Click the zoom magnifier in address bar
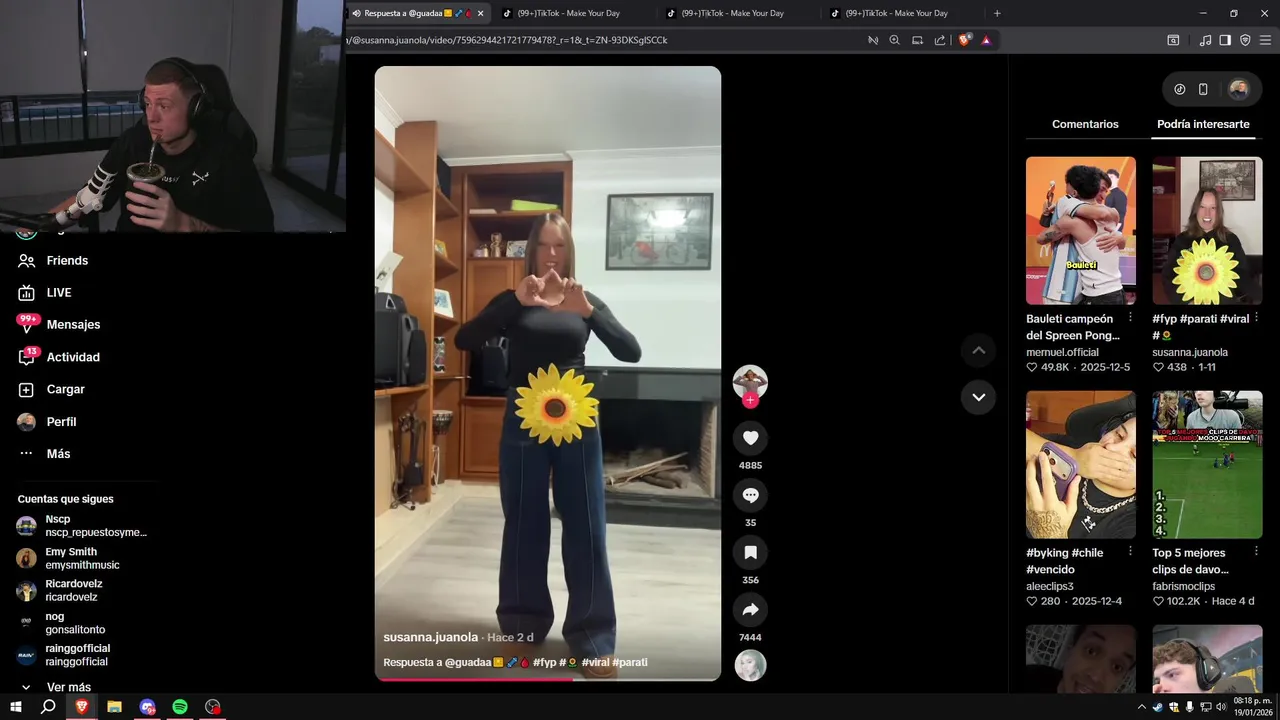1280x720 pixels. [x=895, y=40]
